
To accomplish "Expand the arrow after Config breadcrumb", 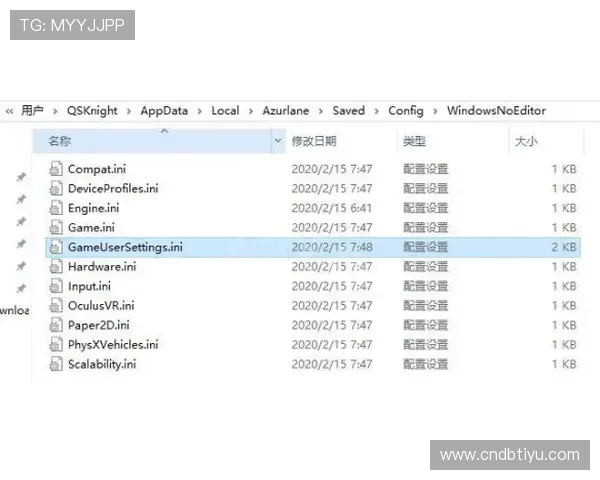I will tap(435, 111).
